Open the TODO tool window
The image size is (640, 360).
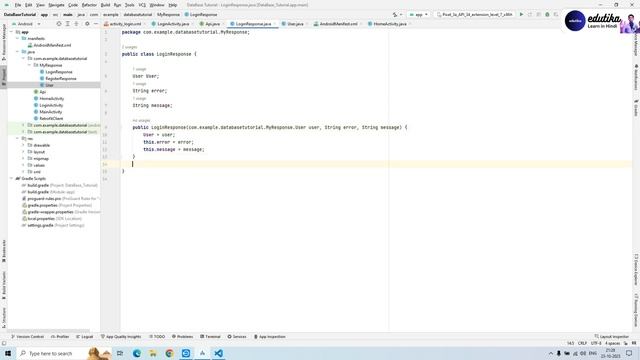(x=157, y=337)
